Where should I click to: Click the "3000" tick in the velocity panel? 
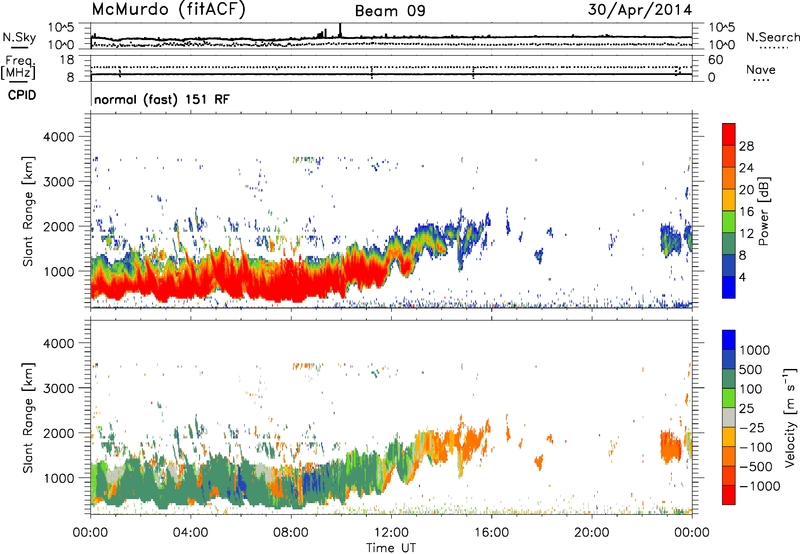click(x=59, y=388)
